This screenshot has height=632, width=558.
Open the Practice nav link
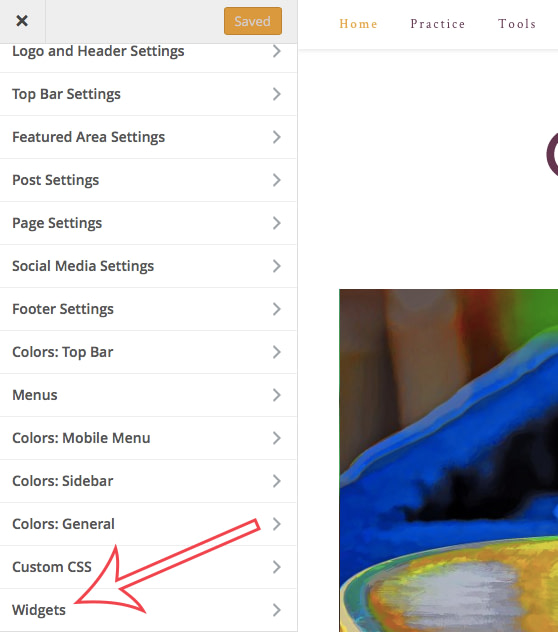(437, 24)
